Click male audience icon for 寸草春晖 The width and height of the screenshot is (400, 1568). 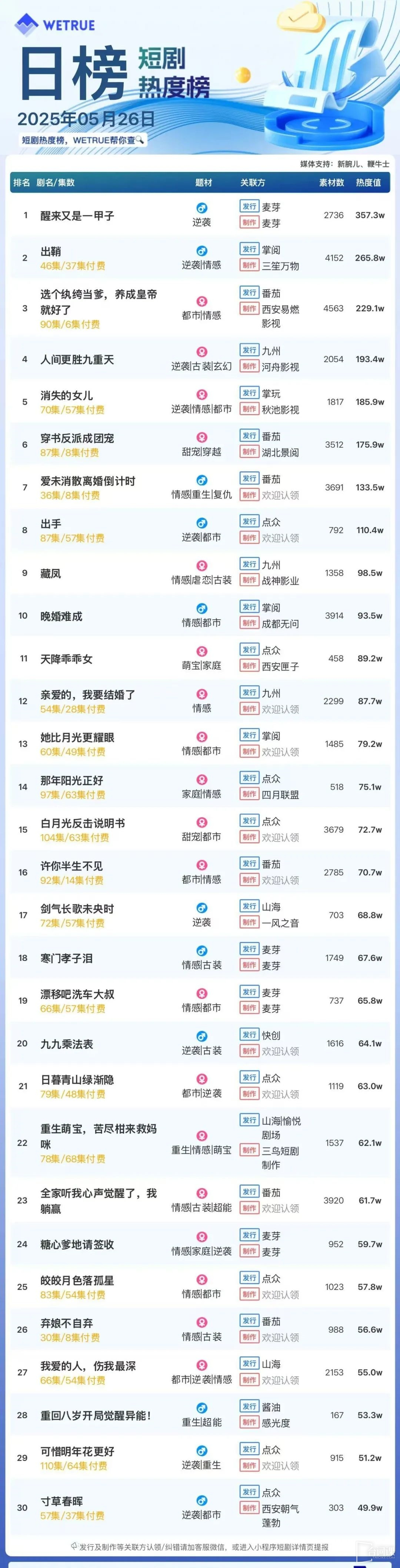201,1500
